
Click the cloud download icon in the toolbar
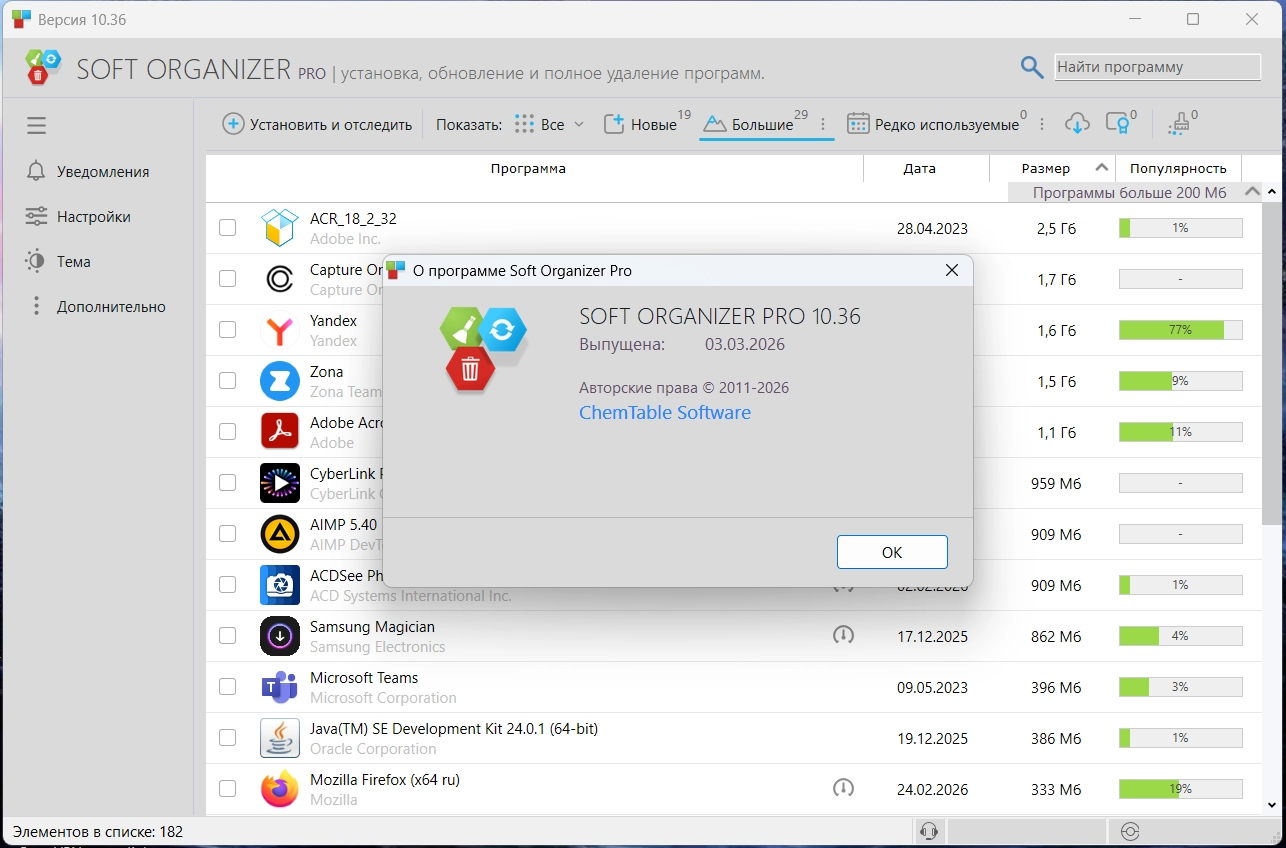[1077, 124]
